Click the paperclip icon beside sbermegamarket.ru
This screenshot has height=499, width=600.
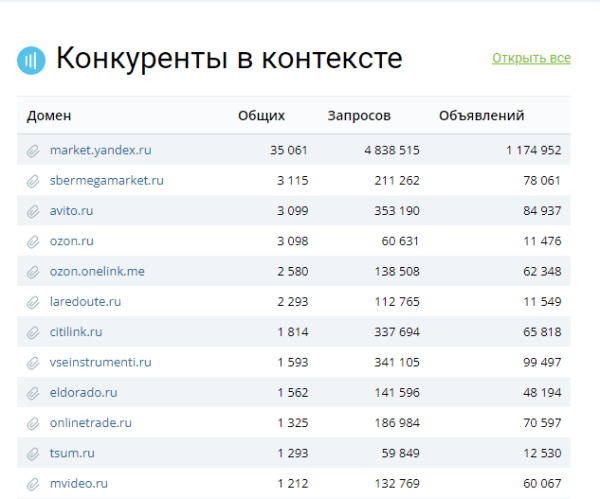pos(33,181)
